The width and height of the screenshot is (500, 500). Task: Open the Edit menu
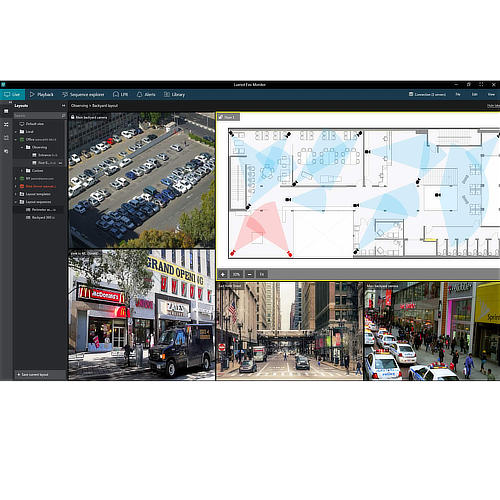point(474,95)
